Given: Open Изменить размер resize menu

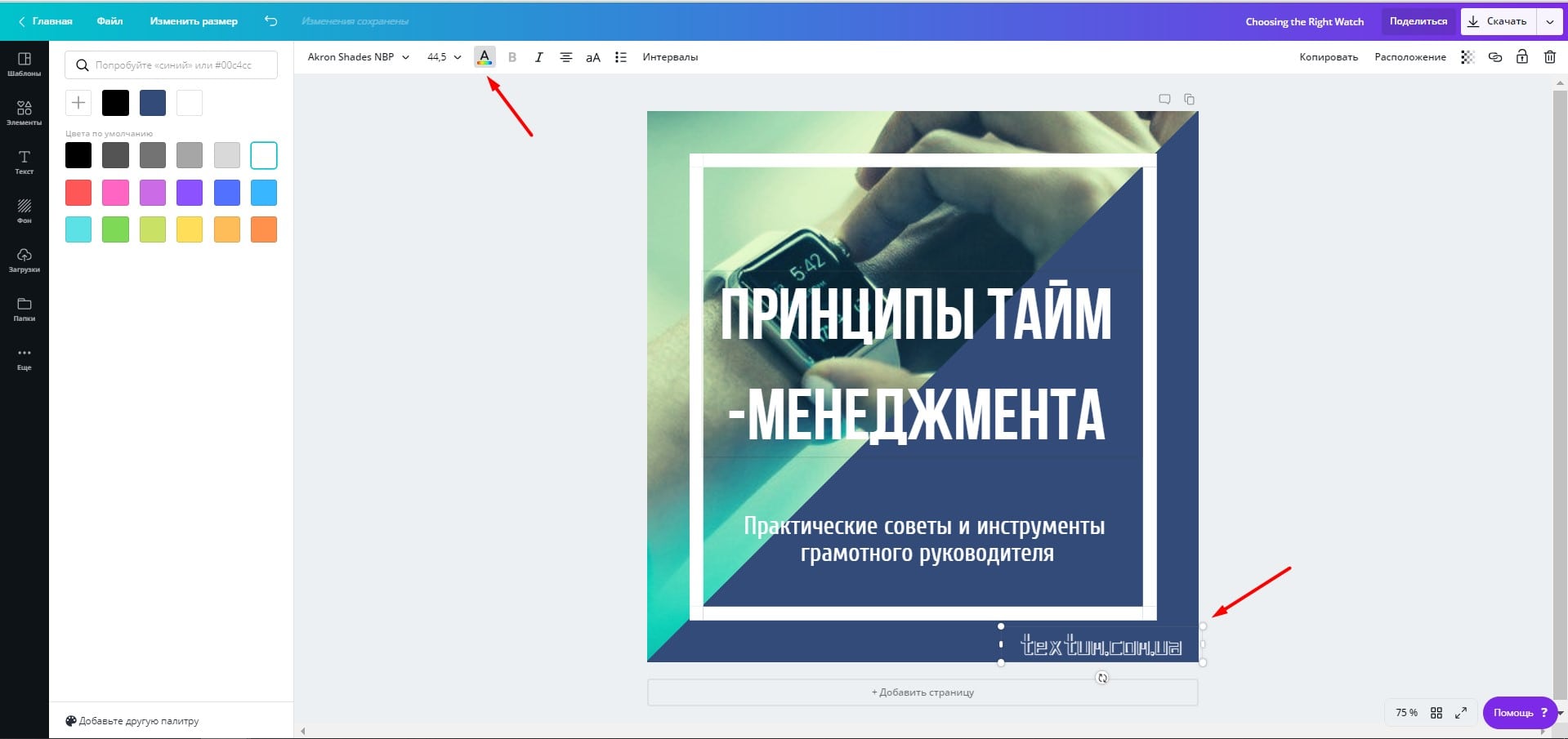Looking at the screenshot, I should click(x=194, y=21).
